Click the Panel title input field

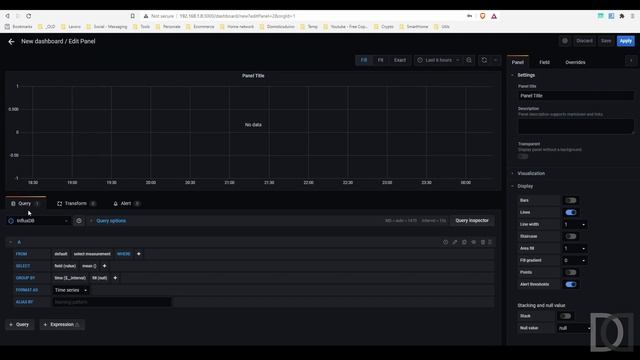576,96
